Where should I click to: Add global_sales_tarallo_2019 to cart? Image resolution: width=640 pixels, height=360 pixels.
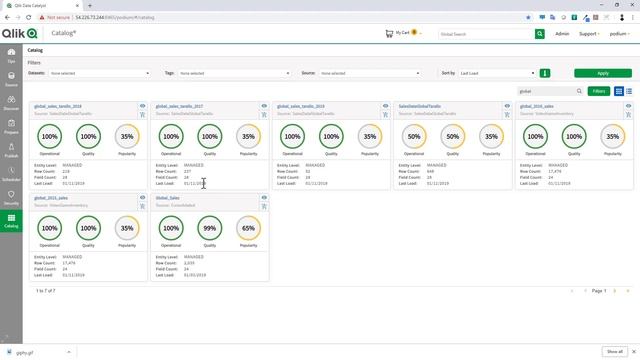click(385, 115)
